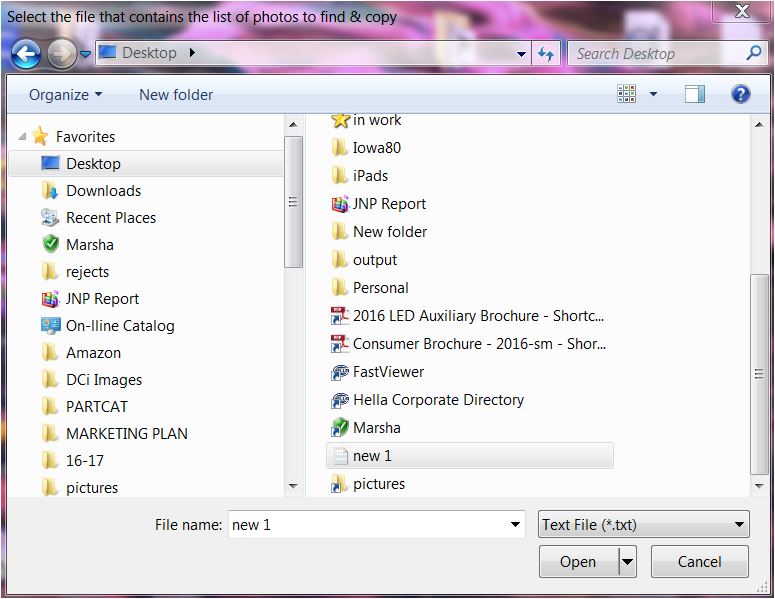Select the output folder
The height and width of the screenshot is (599, 775).
364,260
